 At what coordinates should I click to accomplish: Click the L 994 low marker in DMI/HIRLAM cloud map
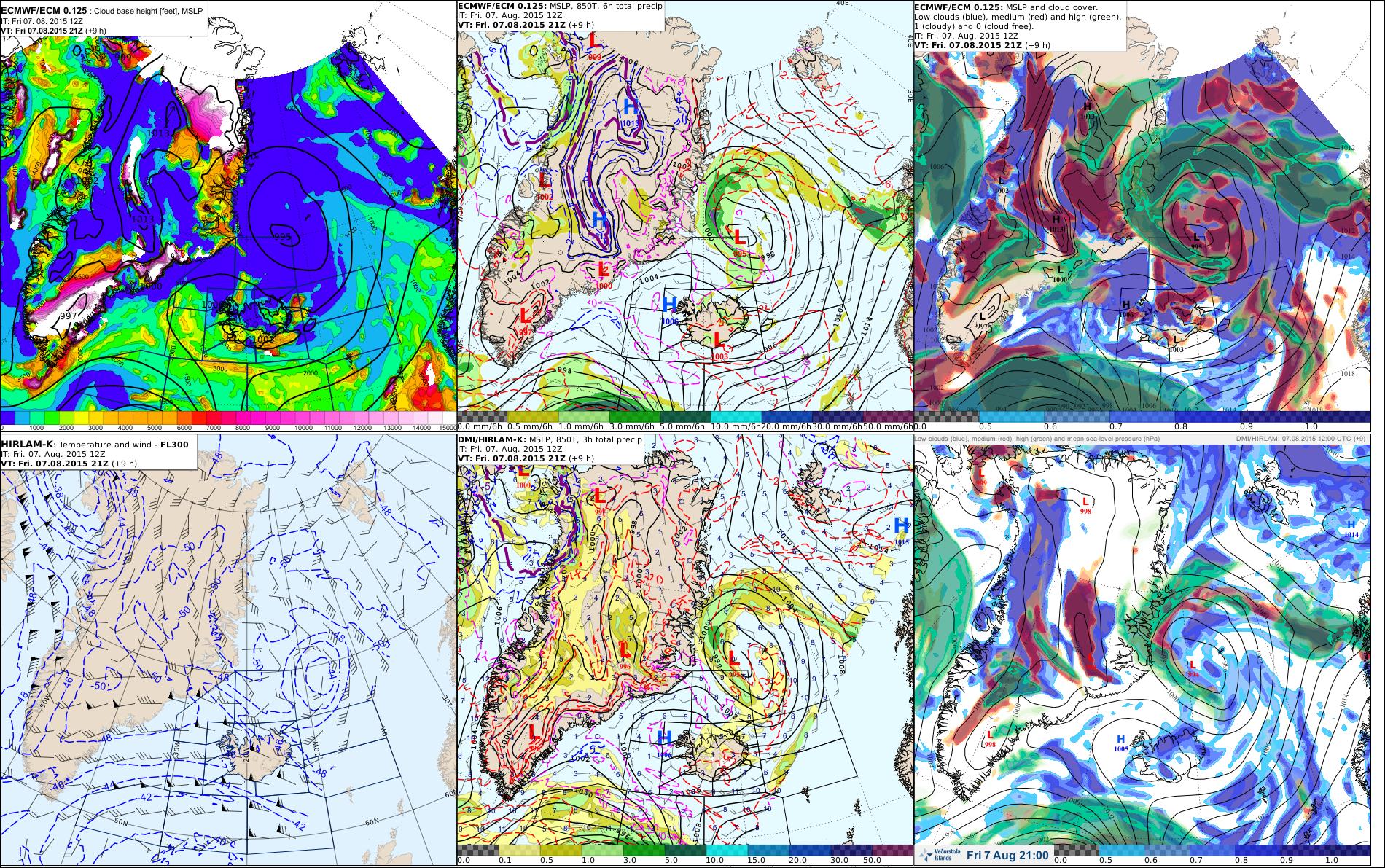tap(1193, 668)
